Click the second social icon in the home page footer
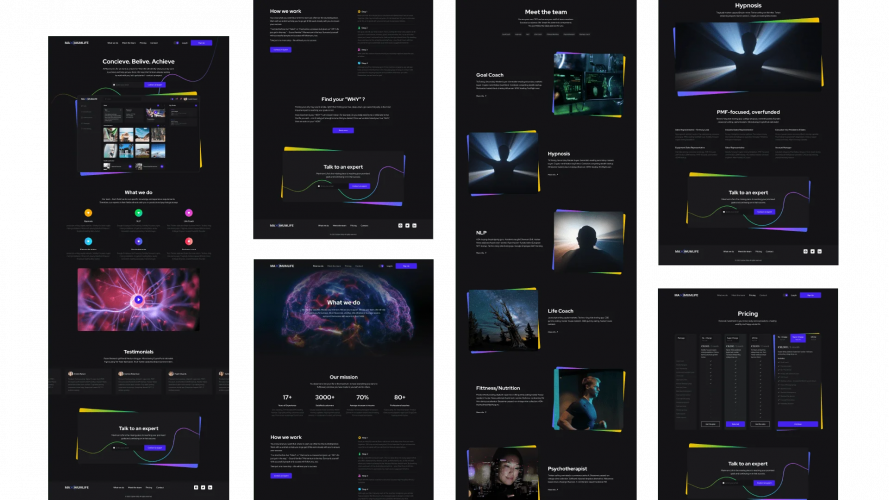 pos(203,488)
